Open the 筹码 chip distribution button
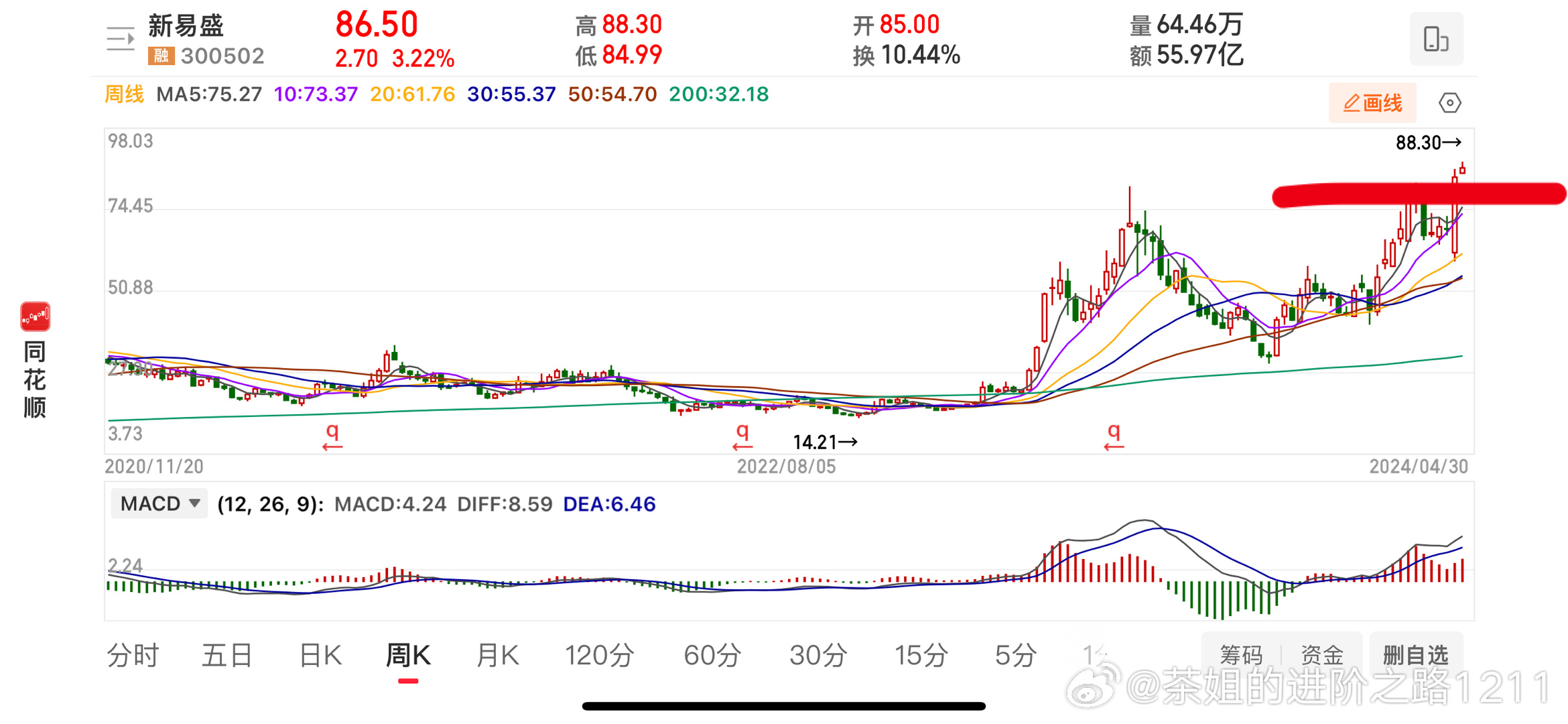Screen dimensions: 1568x724 pyautogui.click(x=1241, y=655)
